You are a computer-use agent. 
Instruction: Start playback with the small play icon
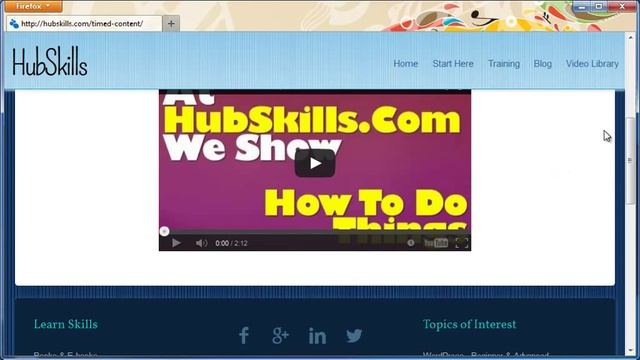coord(176,243)
